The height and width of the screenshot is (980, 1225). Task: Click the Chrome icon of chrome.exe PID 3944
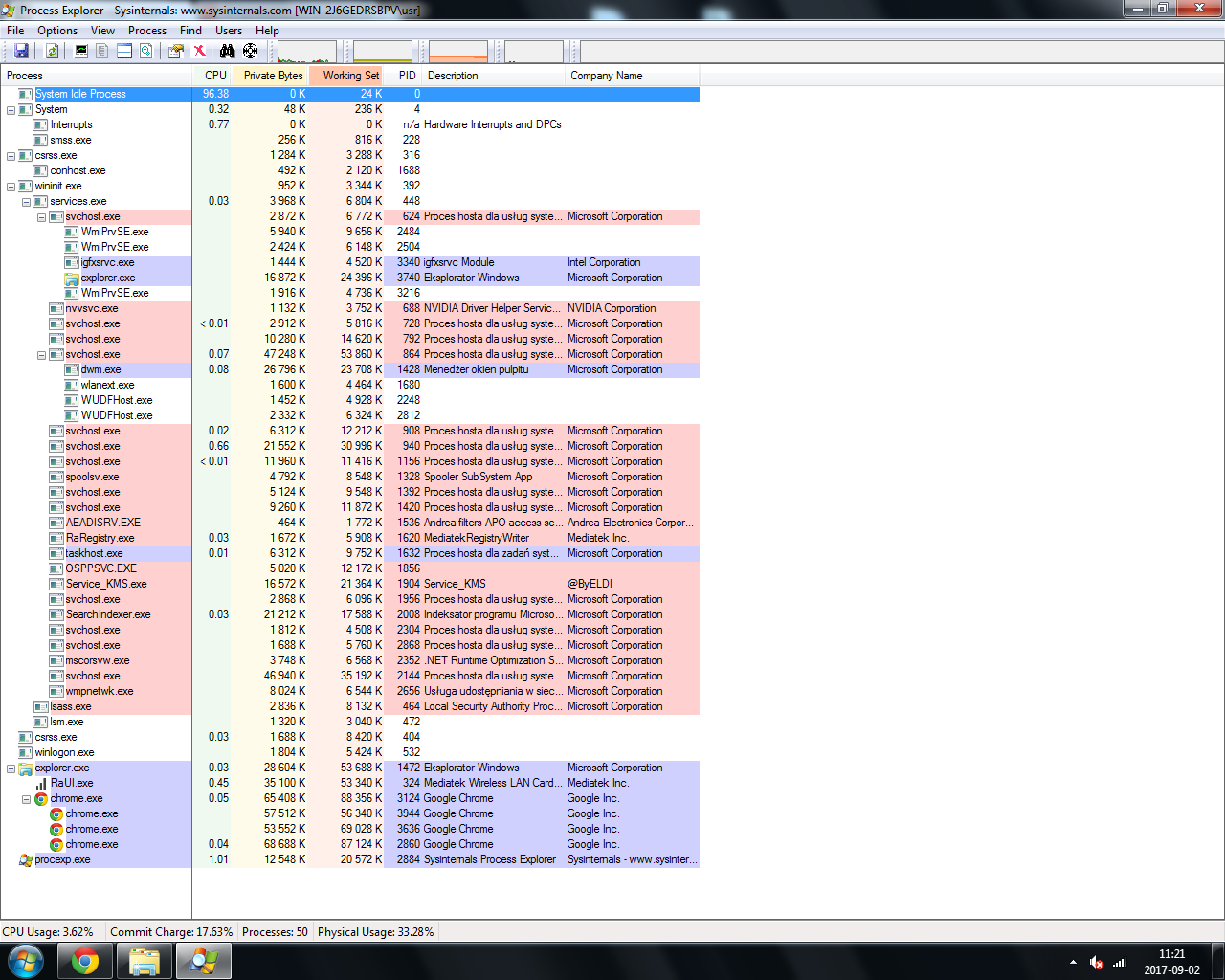[x=56, y=813]
